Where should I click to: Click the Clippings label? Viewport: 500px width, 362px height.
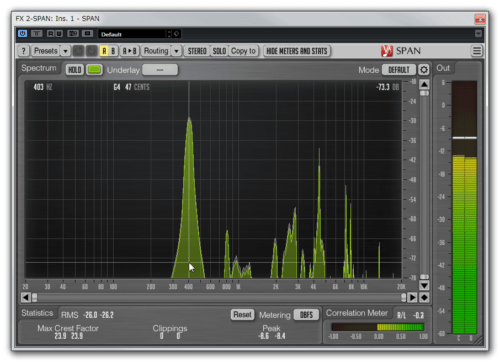pyautogui.click(x=170, y=328)
